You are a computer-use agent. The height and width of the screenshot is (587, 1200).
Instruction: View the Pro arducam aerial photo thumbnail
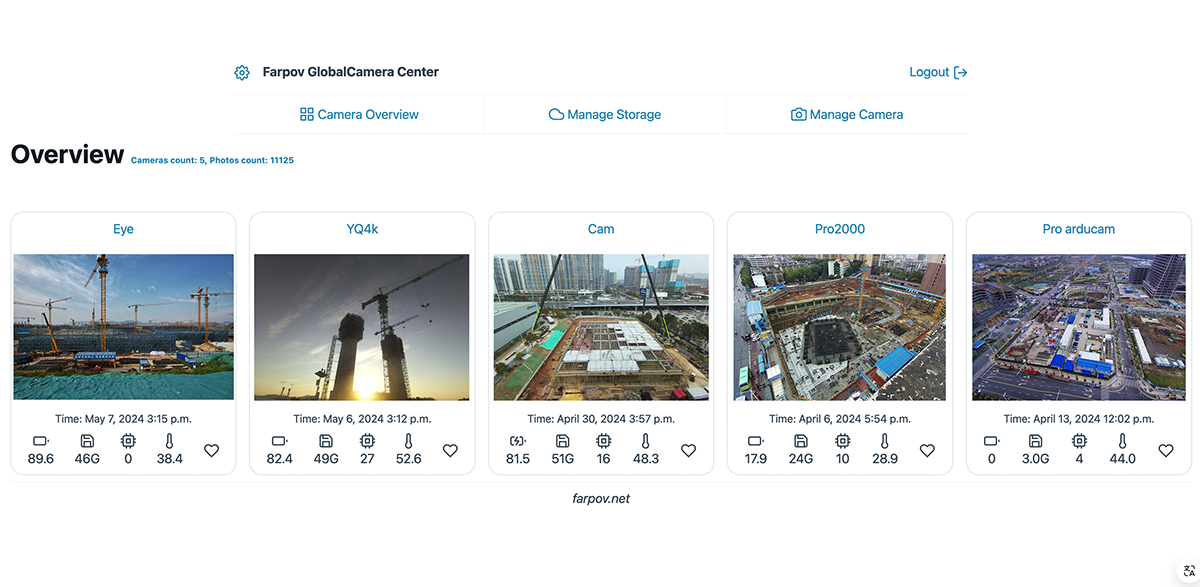pos(1079,327)
